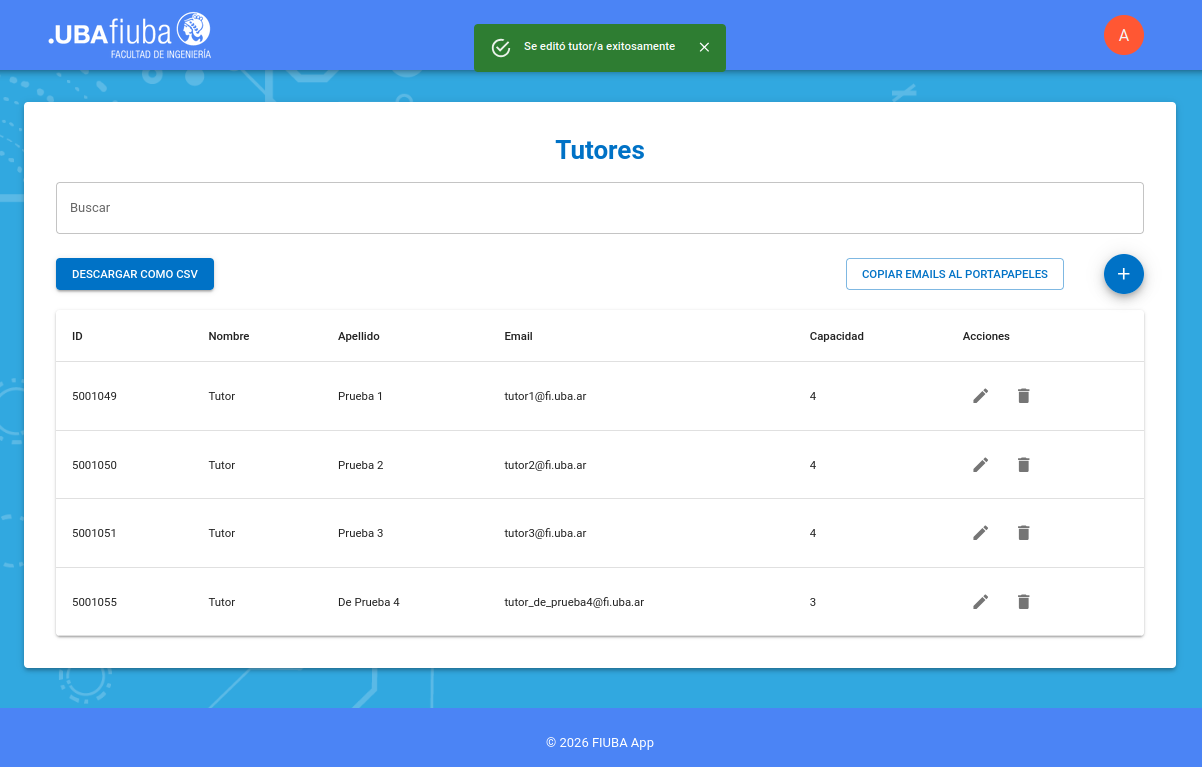Click the Capacidad column header
The width and height of the screenshot is (1202, 767).
[836, 336]
